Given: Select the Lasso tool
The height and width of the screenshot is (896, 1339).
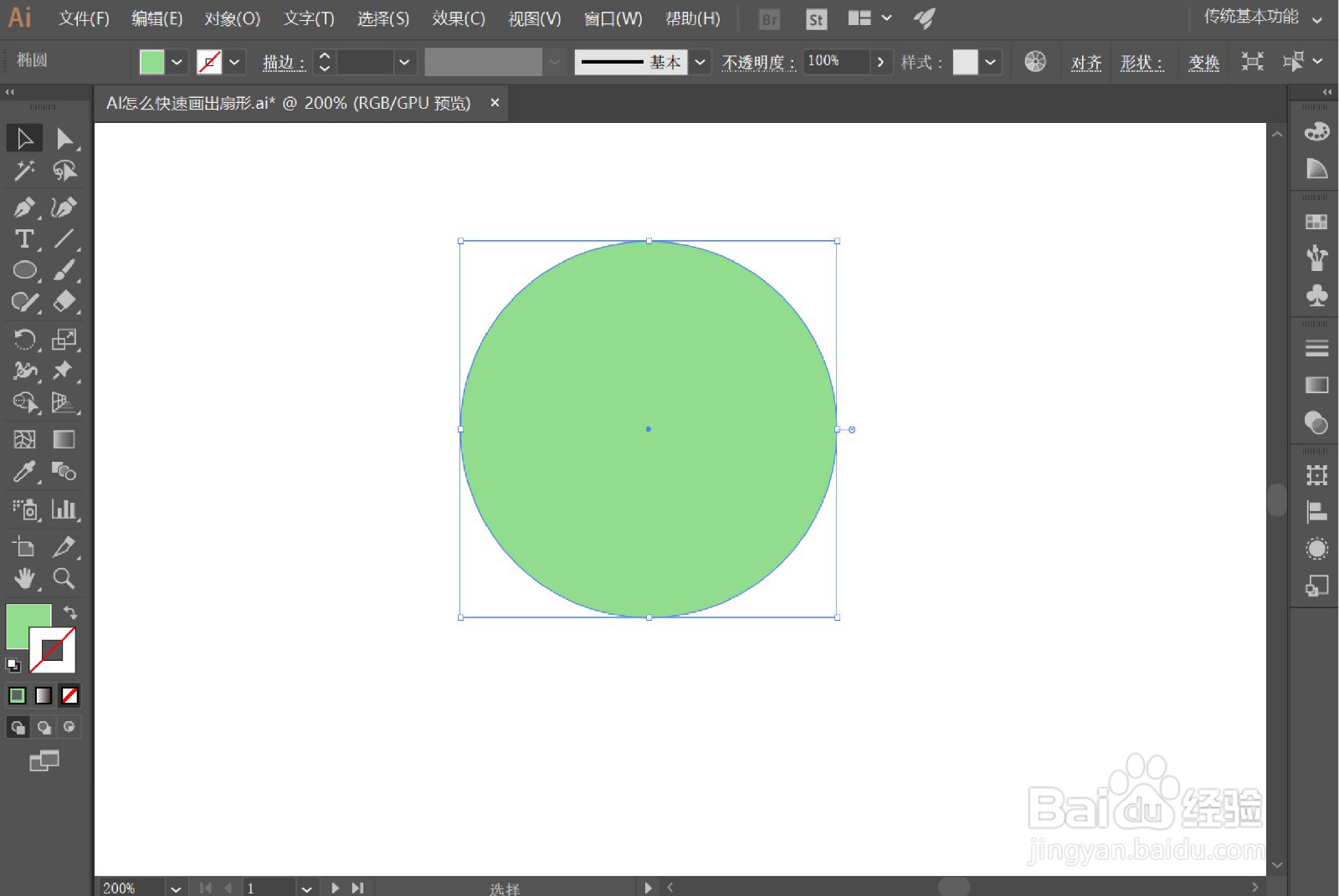Looking at the screenshot, I should (64, 171).
